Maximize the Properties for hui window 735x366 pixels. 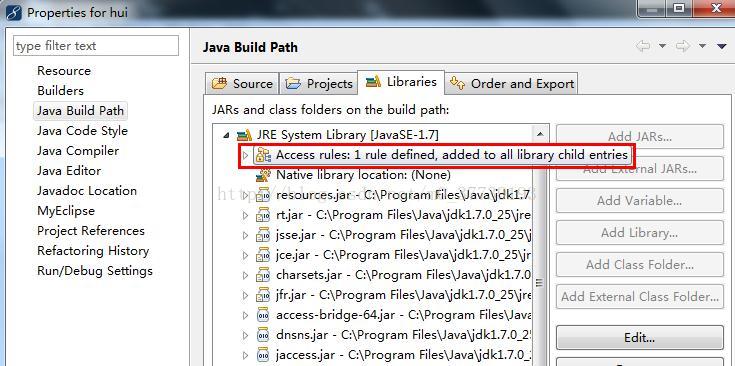[679, 8]
